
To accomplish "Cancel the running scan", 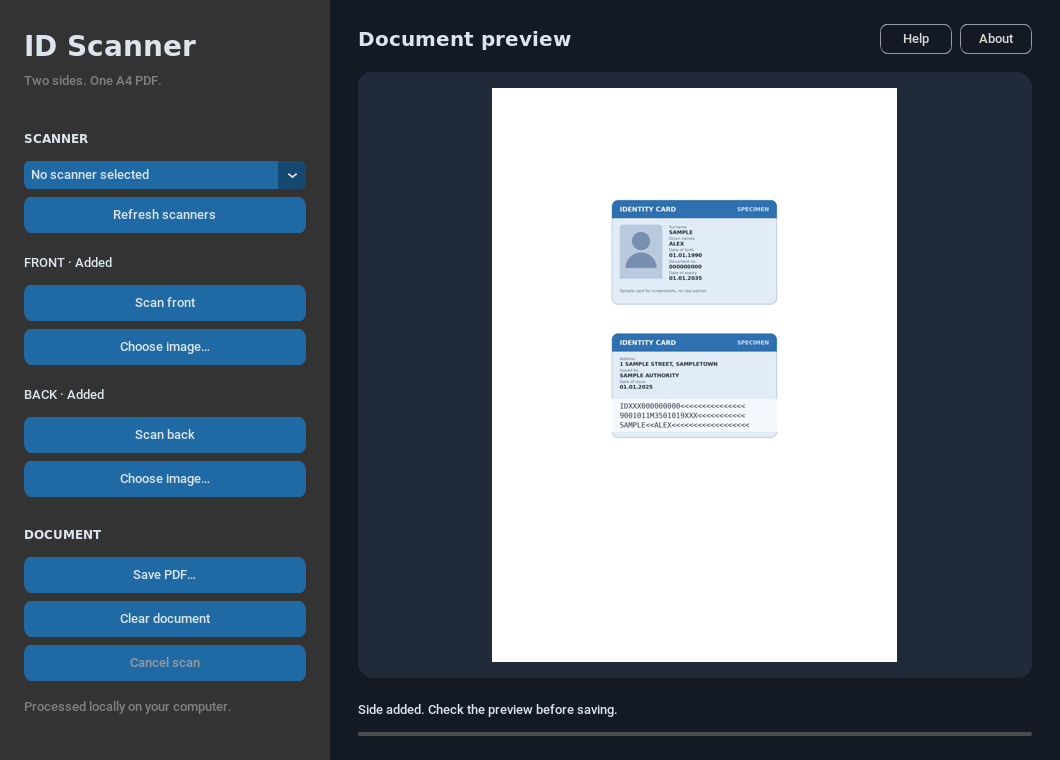I will (x=165, y=663).
